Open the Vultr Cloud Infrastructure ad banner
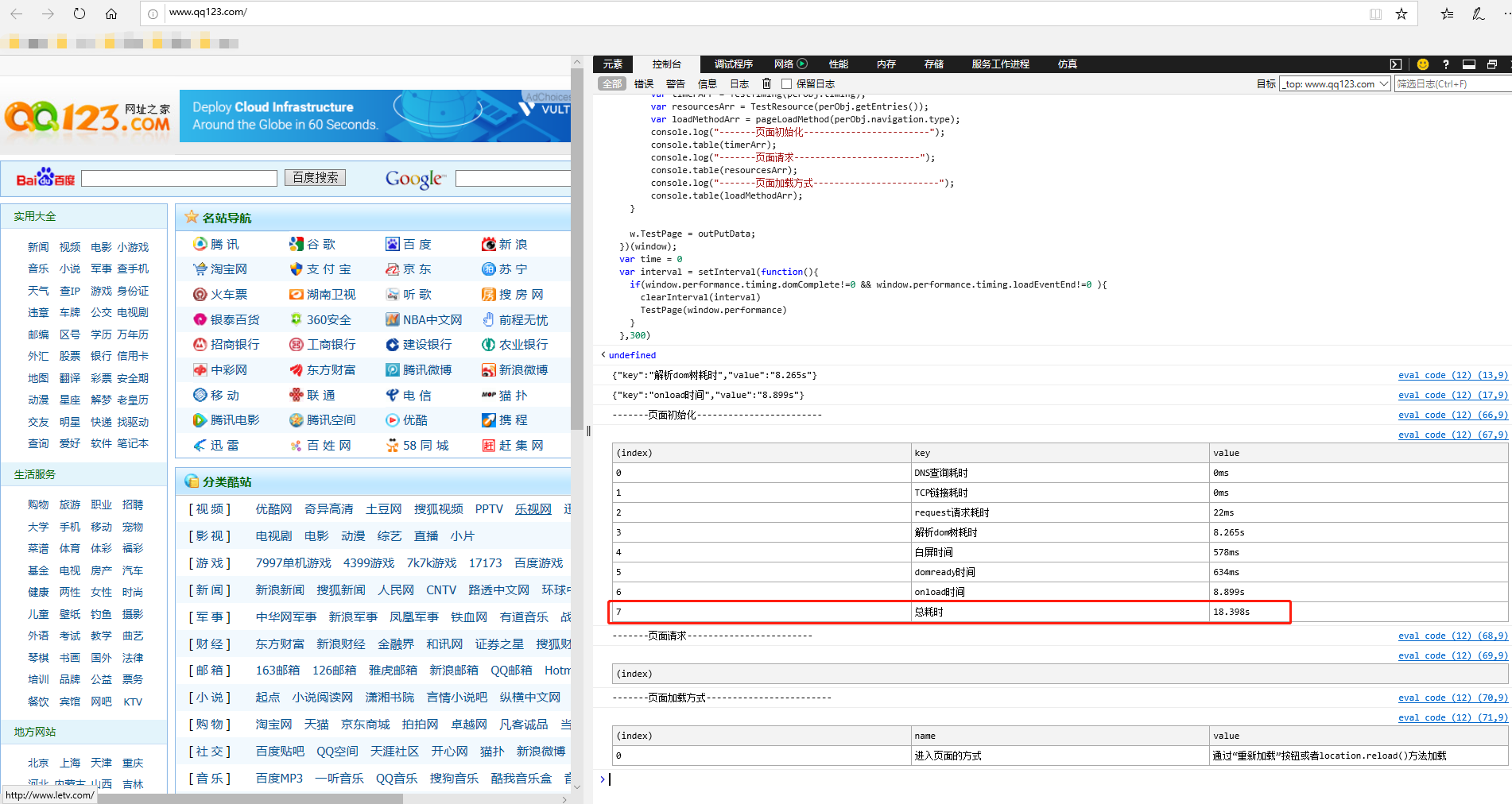 pos(375,116)
